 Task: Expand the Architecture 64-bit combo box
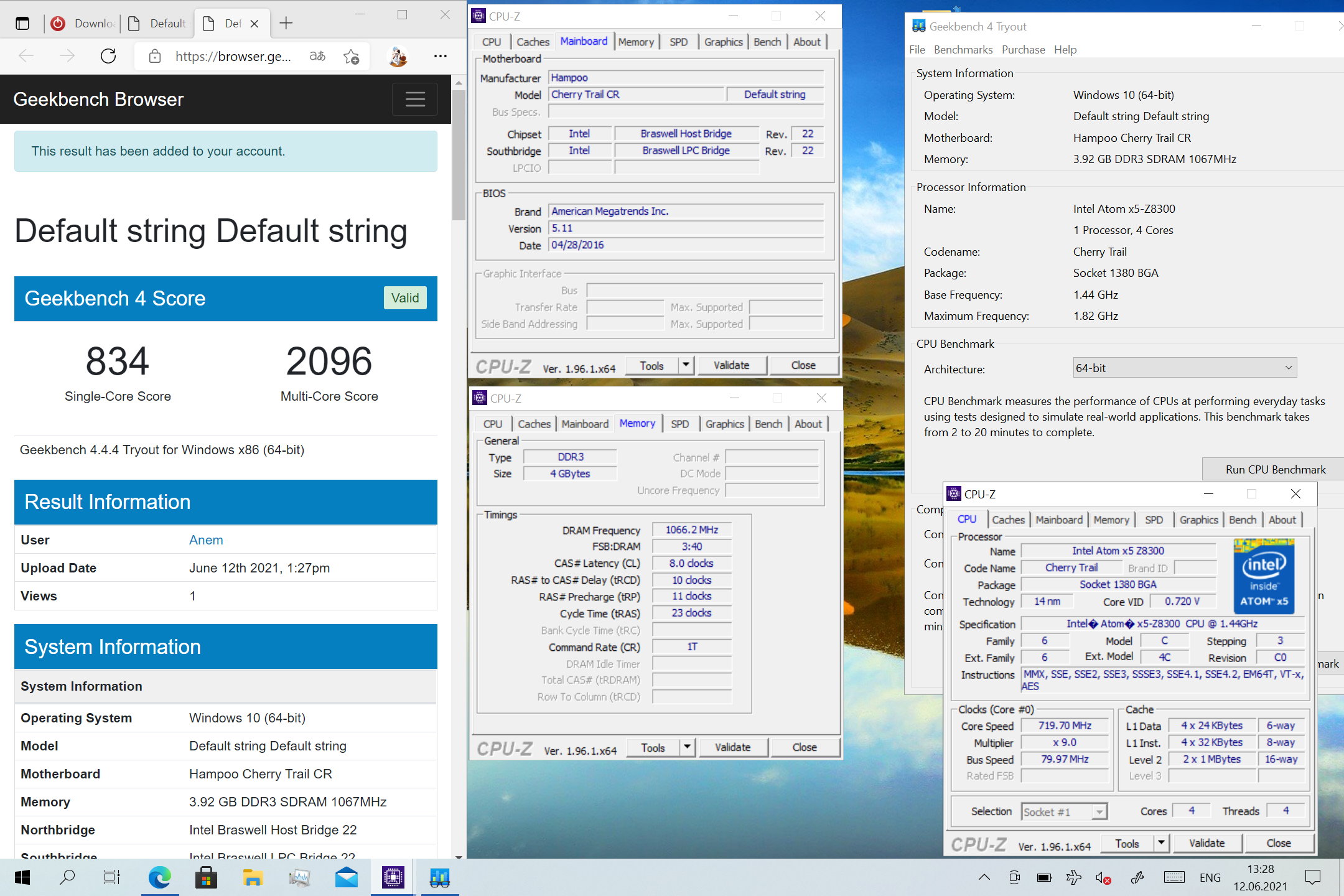coord(1185,368)
